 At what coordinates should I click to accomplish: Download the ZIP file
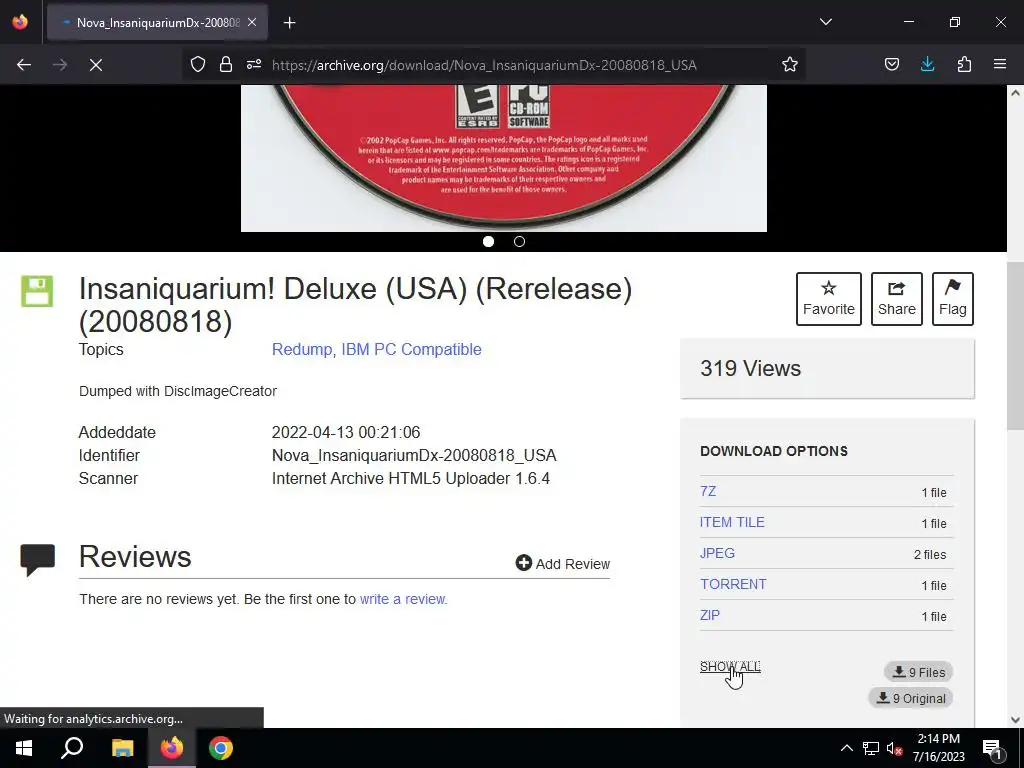coord(710,615)
